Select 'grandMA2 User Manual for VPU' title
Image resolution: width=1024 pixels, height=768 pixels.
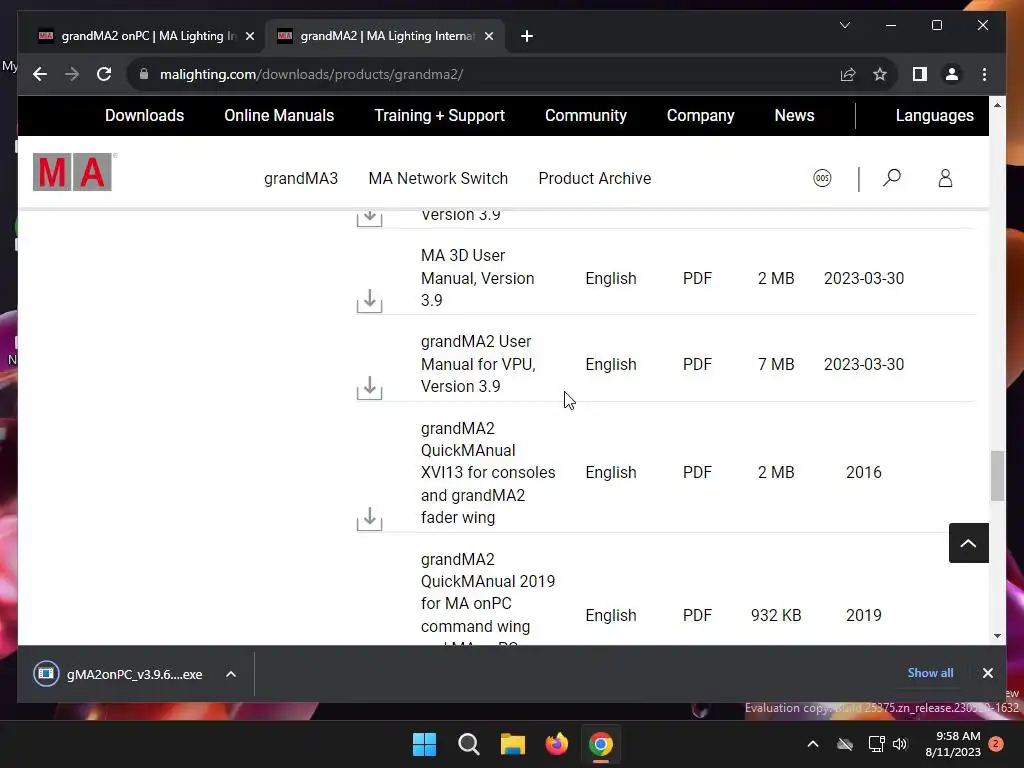[478, 364]
